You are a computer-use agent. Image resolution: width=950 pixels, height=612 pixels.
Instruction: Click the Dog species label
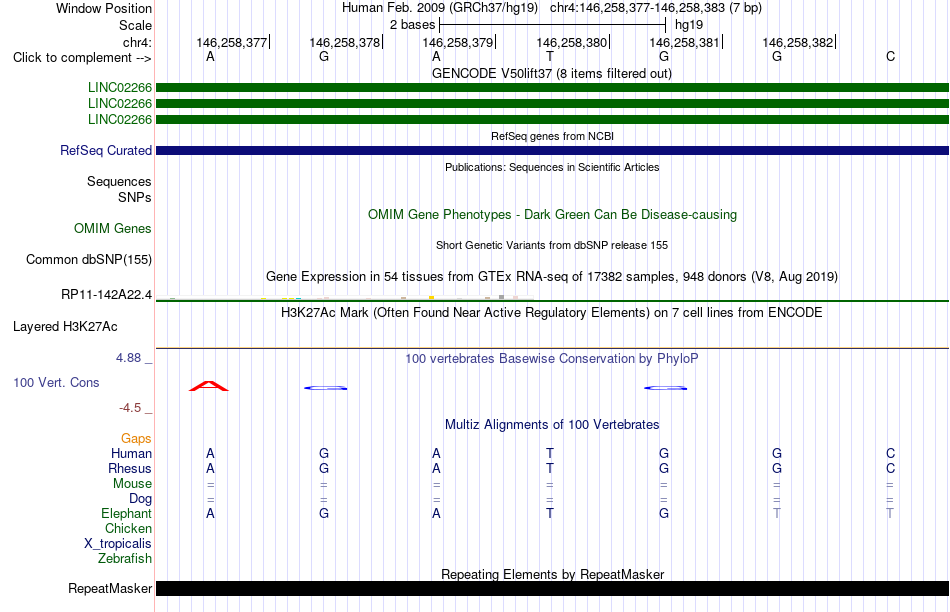140,499
